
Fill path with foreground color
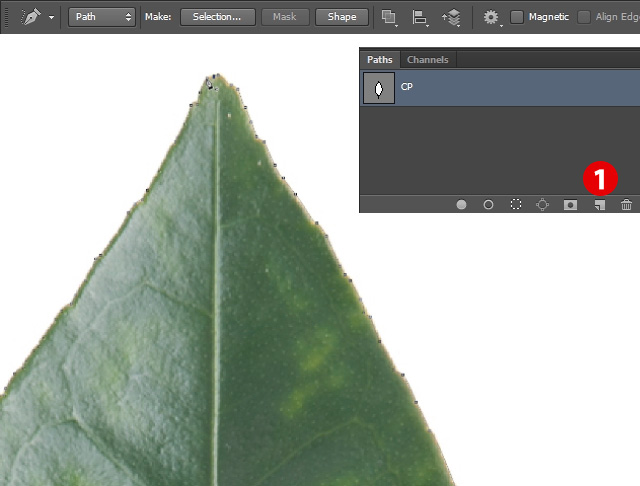tap(461, 204)
